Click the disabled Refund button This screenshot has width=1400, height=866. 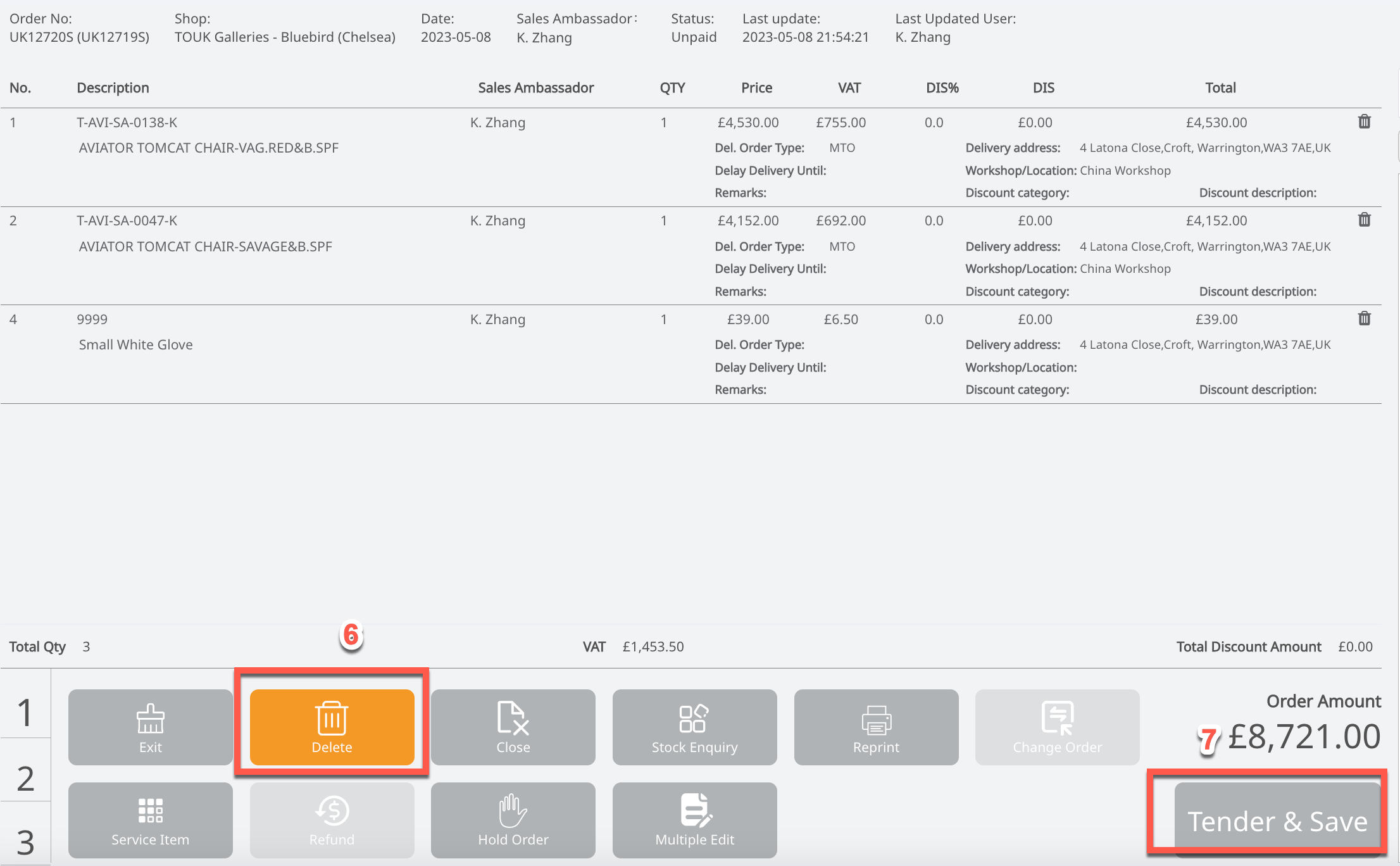(x=332, y=820)
